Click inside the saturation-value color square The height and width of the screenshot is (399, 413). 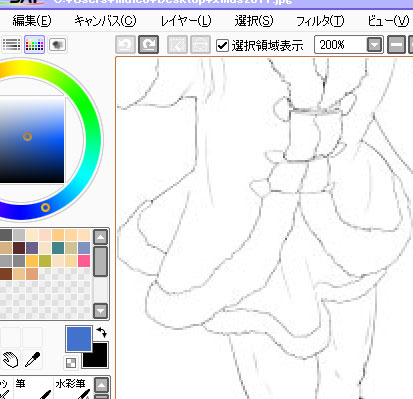[32, 139]
